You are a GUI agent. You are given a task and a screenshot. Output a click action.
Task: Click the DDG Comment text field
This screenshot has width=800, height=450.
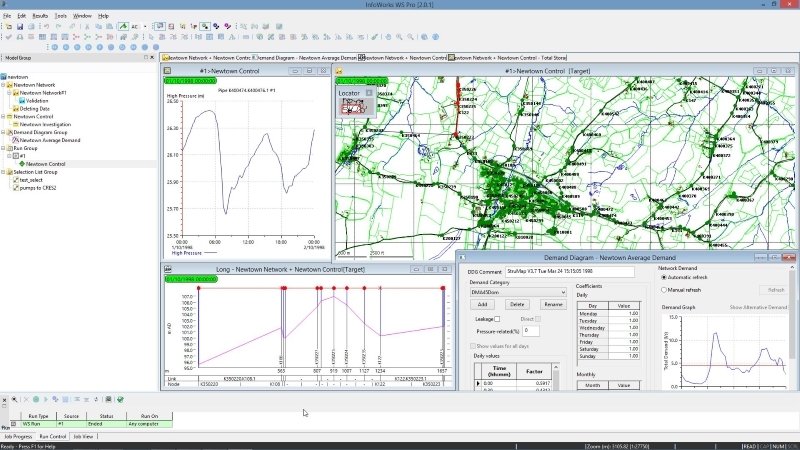(569, 271)
